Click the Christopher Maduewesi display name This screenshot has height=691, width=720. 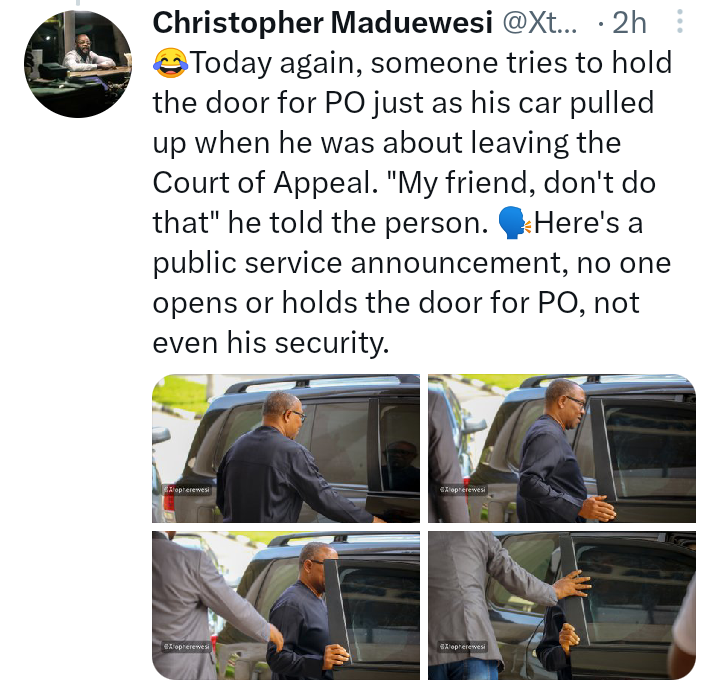coord(322,22)
